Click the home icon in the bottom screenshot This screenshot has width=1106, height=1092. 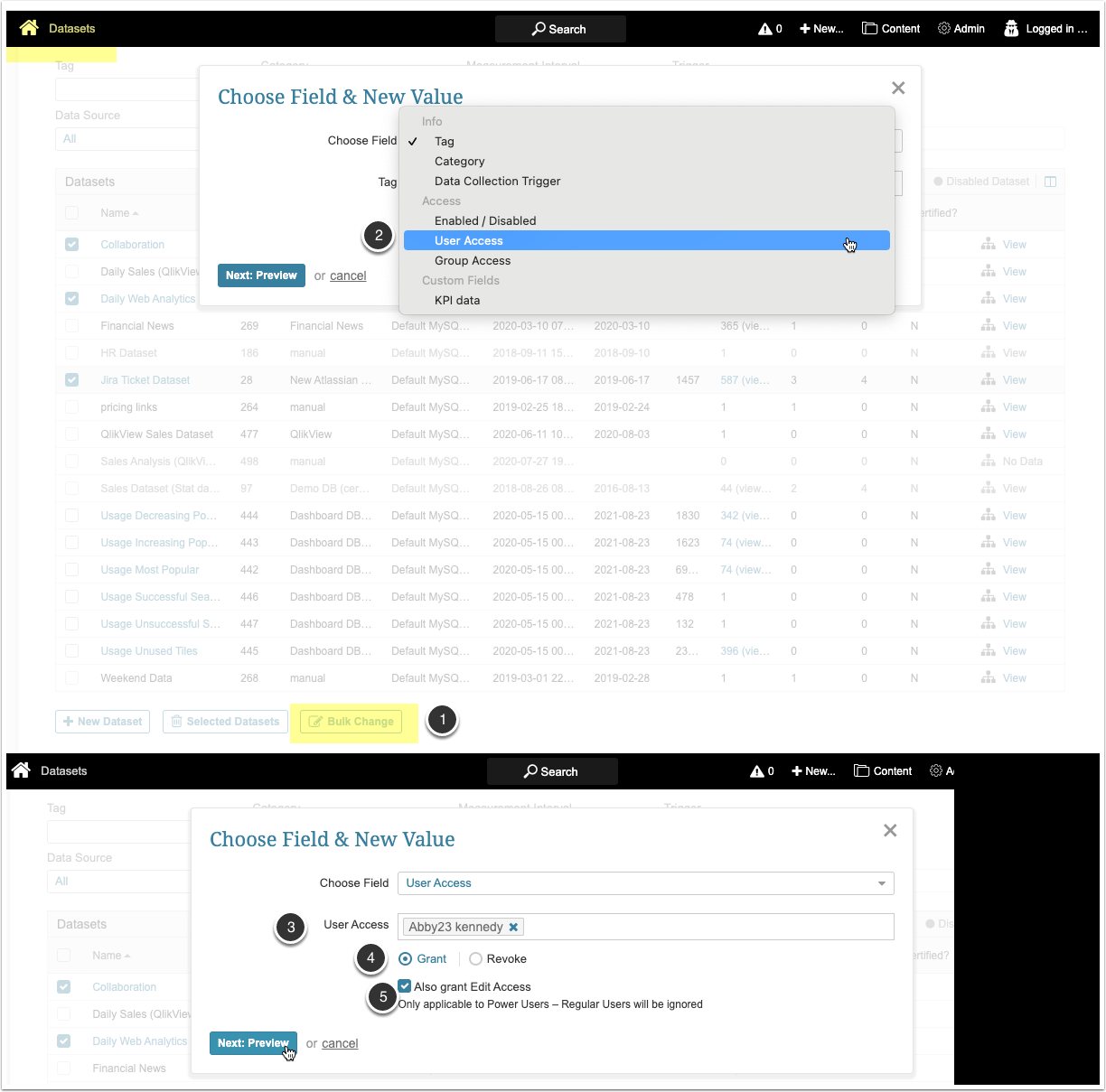click(21, 770)
